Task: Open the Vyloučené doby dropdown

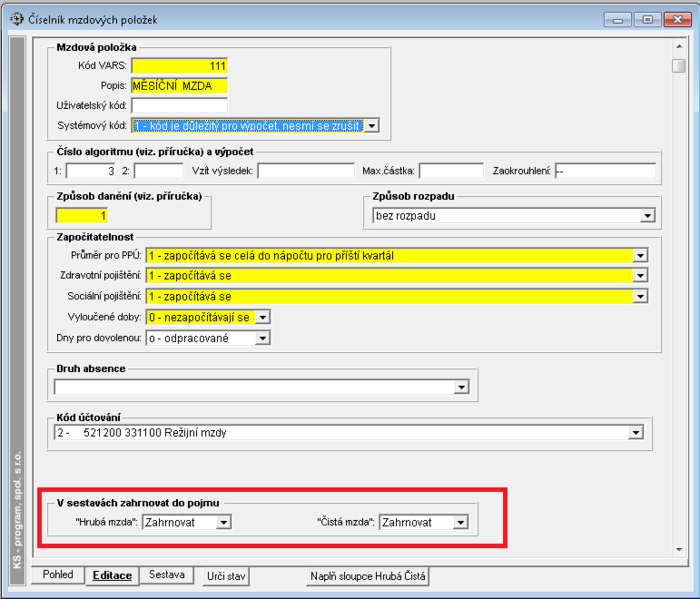Action: pos(263,317)
